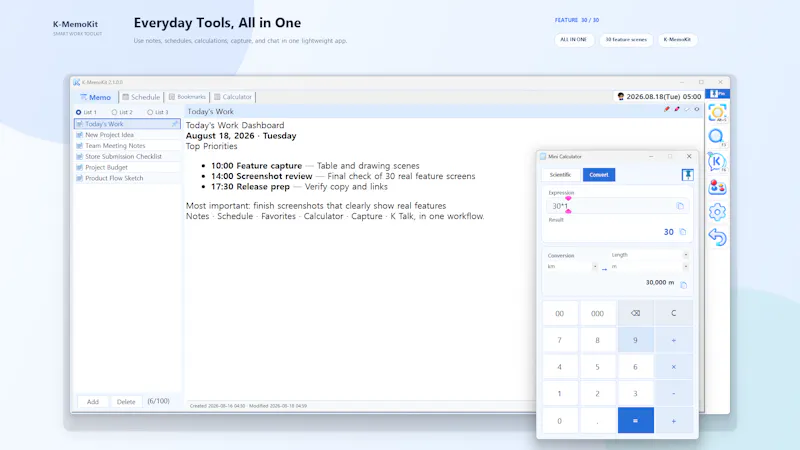Click the 9 key on the calculator

[635, 340]
